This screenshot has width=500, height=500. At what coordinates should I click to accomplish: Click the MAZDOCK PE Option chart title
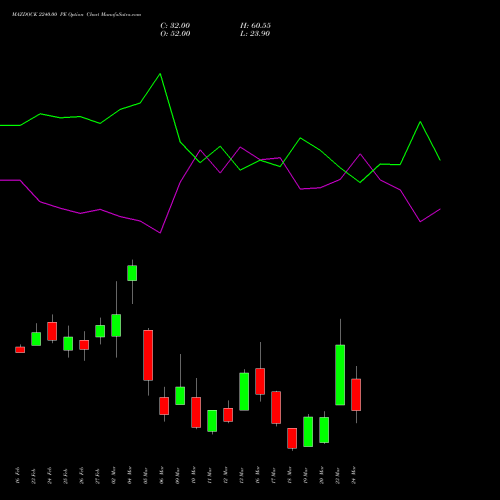pyautogui.click(x=76, y=15)
